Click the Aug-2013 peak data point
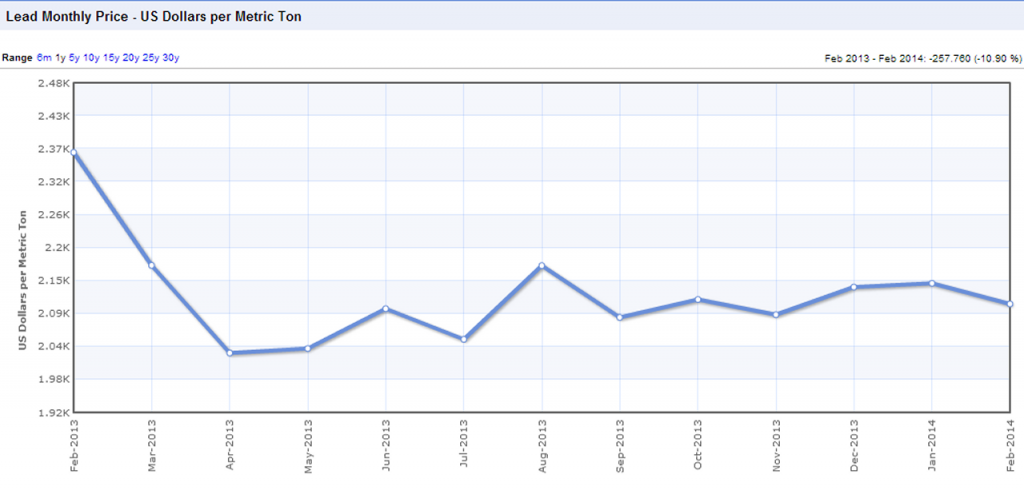1024x490 pixels. (542, 266)
